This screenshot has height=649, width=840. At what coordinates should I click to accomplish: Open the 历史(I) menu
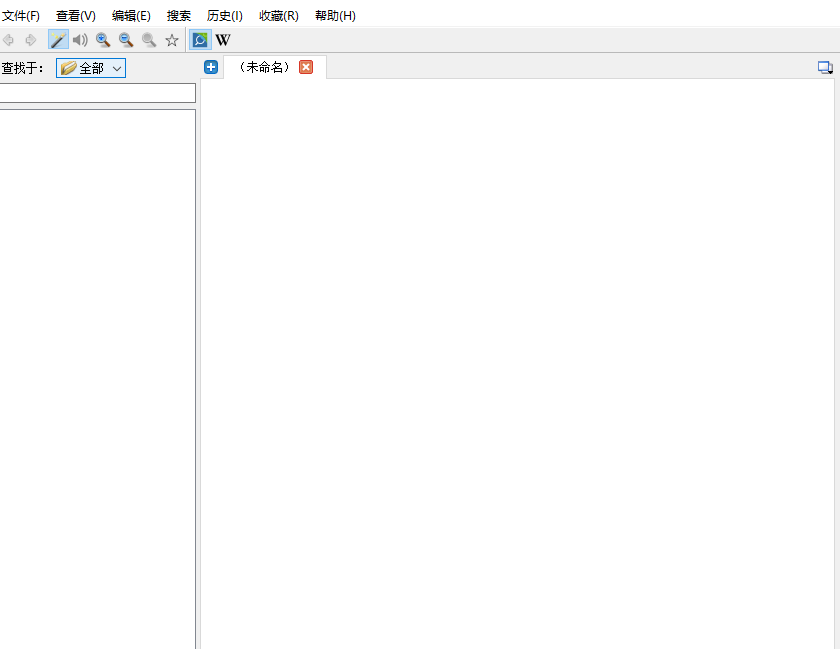[x=224, y=16]
